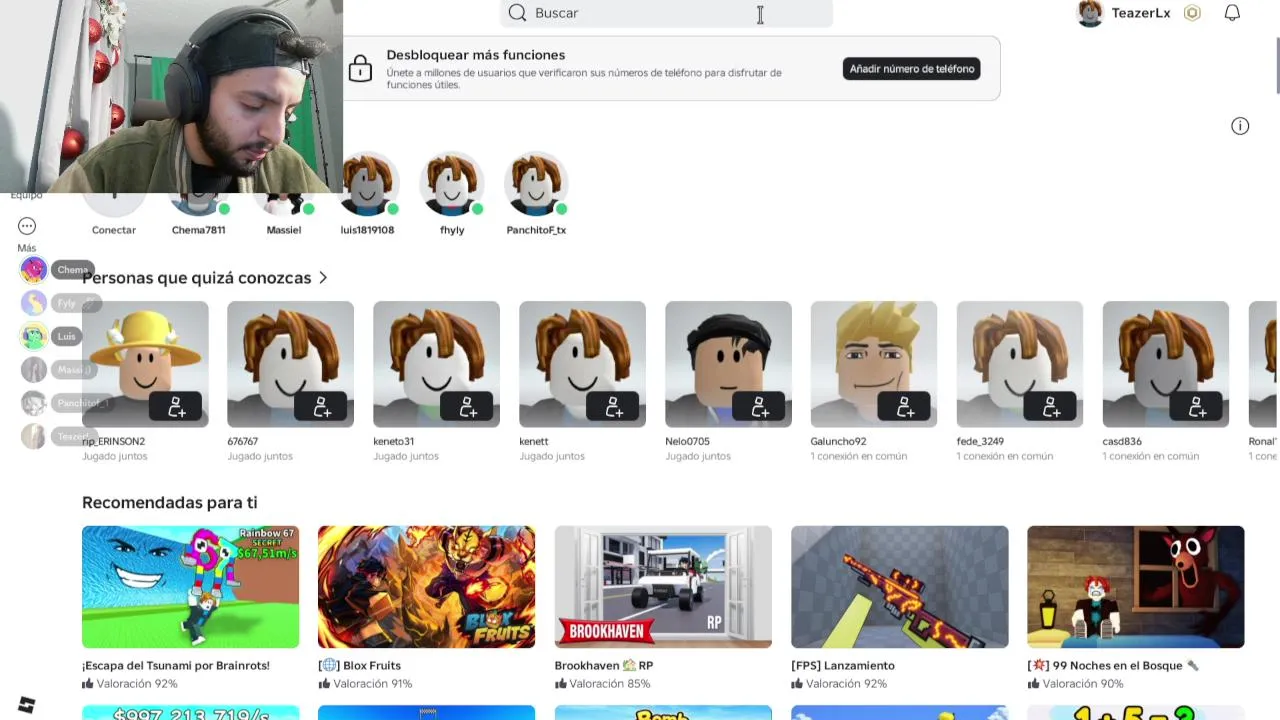Image resolution: width=1280 pixels, height=720 pixels.
Task: Click the Desbloquear más funciones heading
Action: [476, 55]
